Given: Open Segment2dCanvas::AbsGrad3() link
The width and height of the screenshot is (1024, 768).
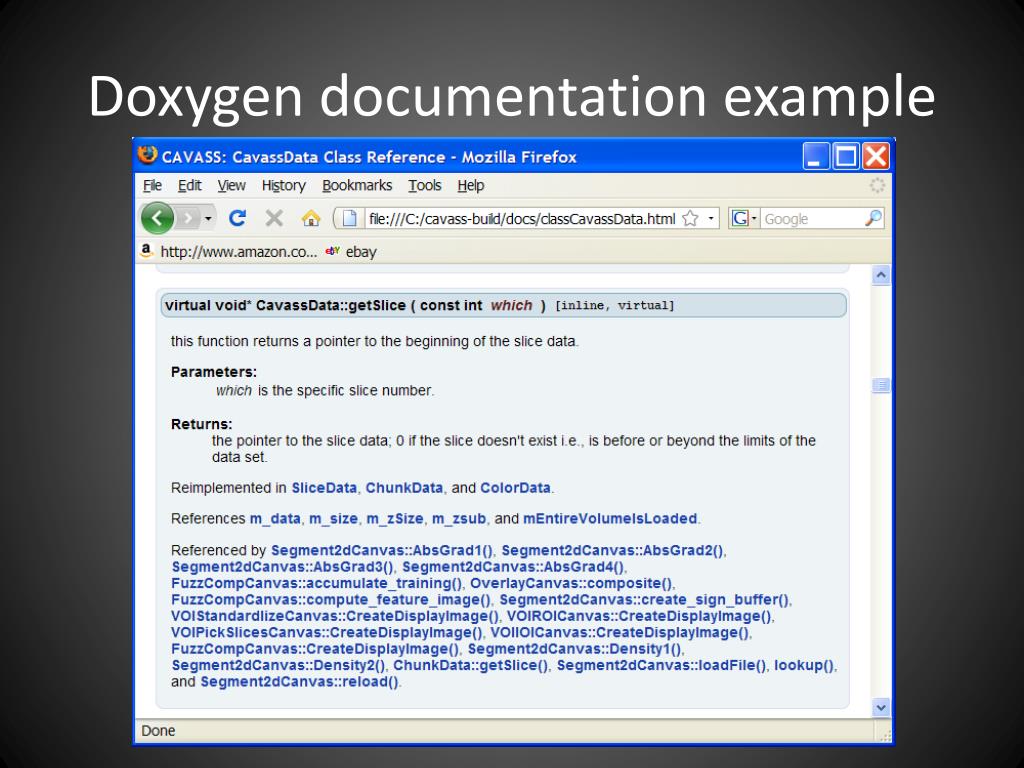Looking at the screenshot, I should (x=283, y=567).
